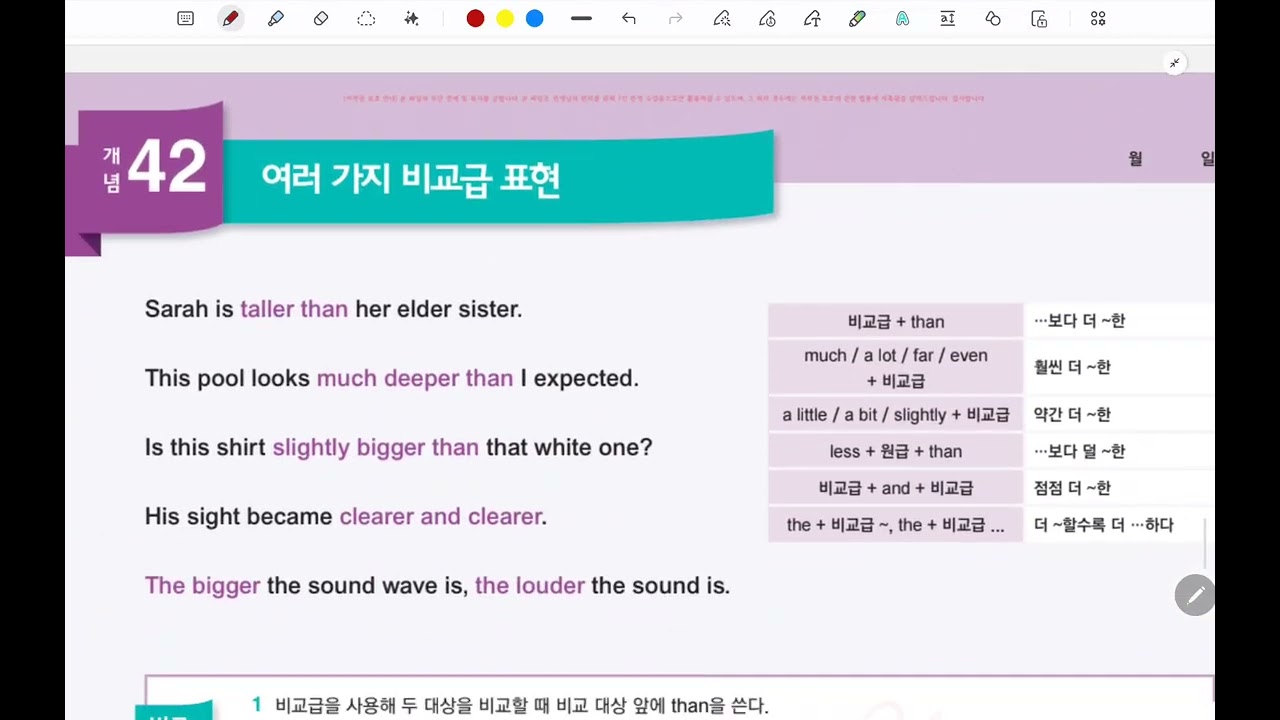Click the cell 'the + 비교급 ~, the + 비교급 ...'
The image size is (1280, 720).
point(896,525)
